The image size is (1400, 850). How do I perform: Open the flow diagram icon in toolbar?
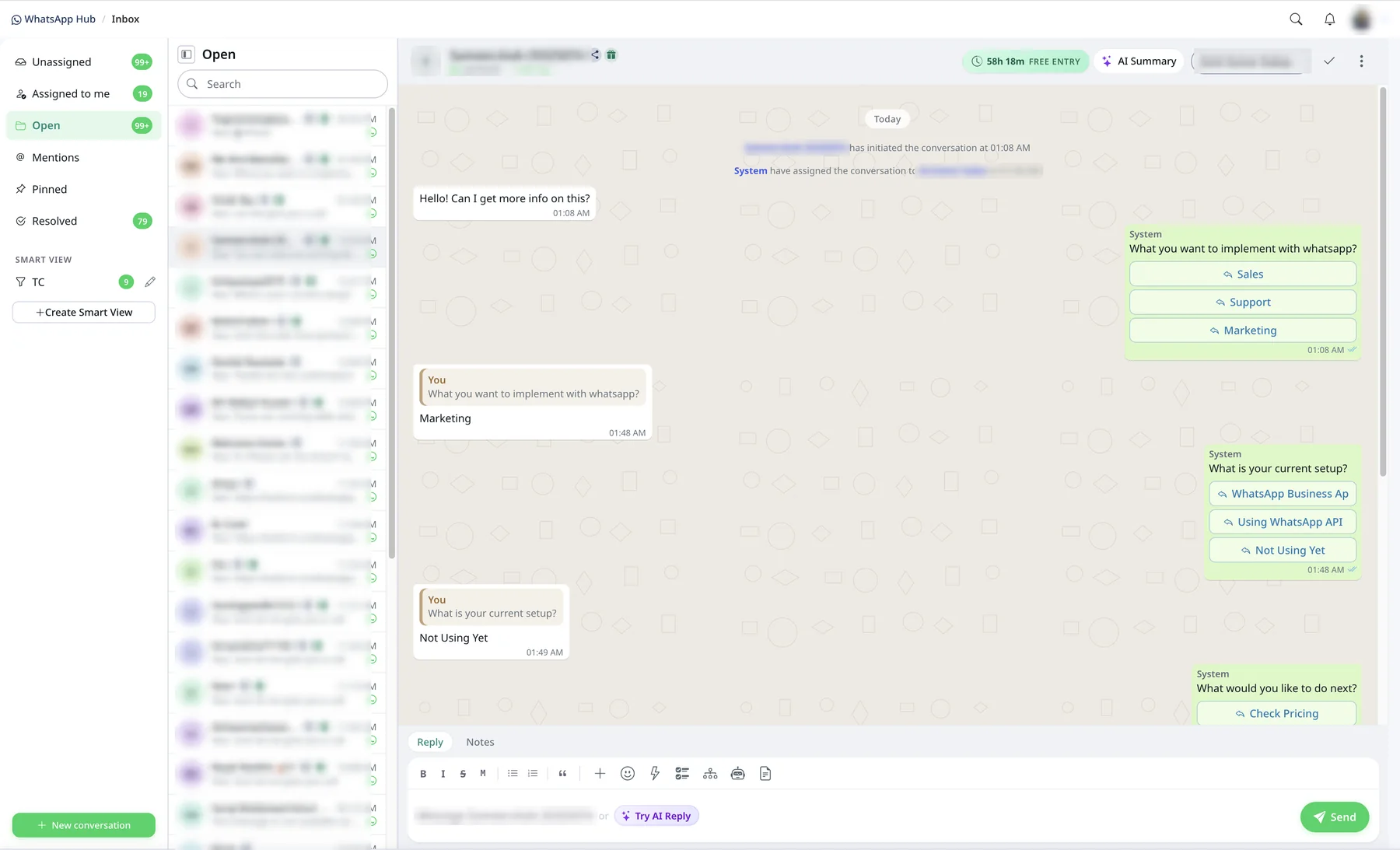[x=710, y=774]
